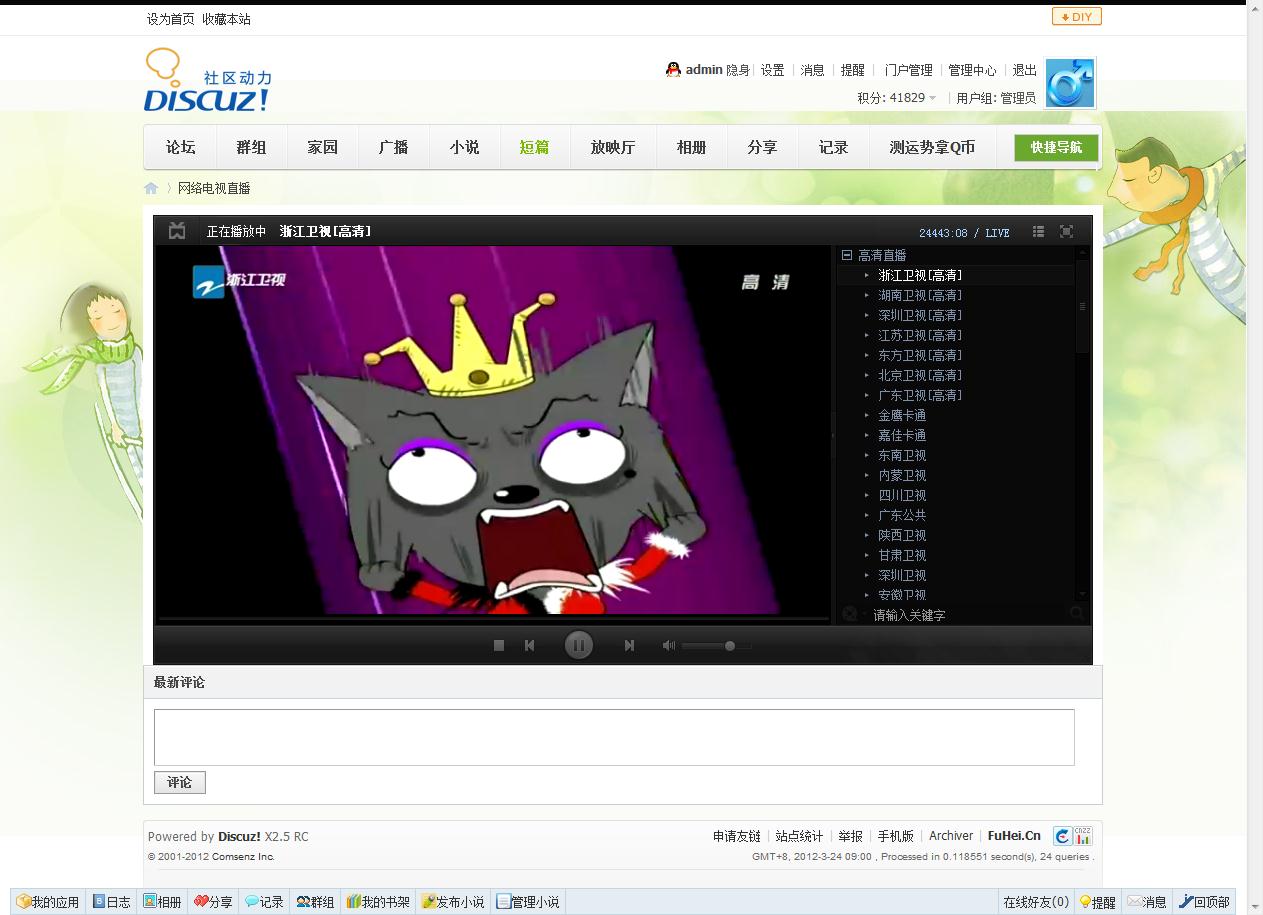Select 内蒙卫视 channel
This screenshot has width=1263, height=915.
(x=902, y=475)
